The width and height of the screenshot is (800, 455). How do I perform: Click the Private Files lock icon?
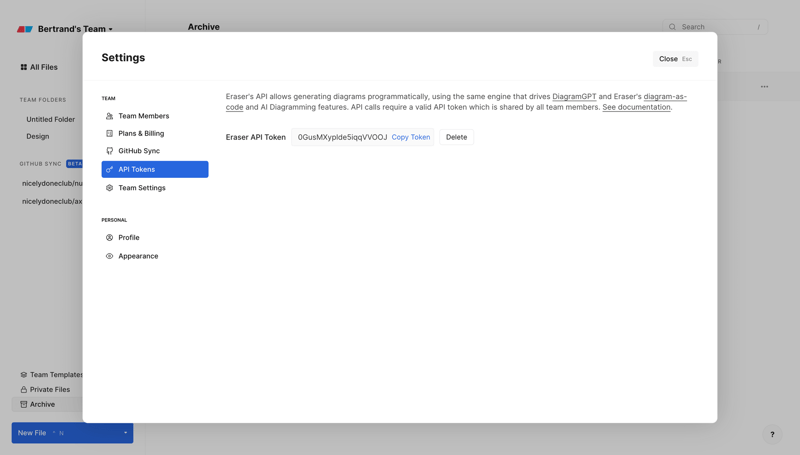23,389
